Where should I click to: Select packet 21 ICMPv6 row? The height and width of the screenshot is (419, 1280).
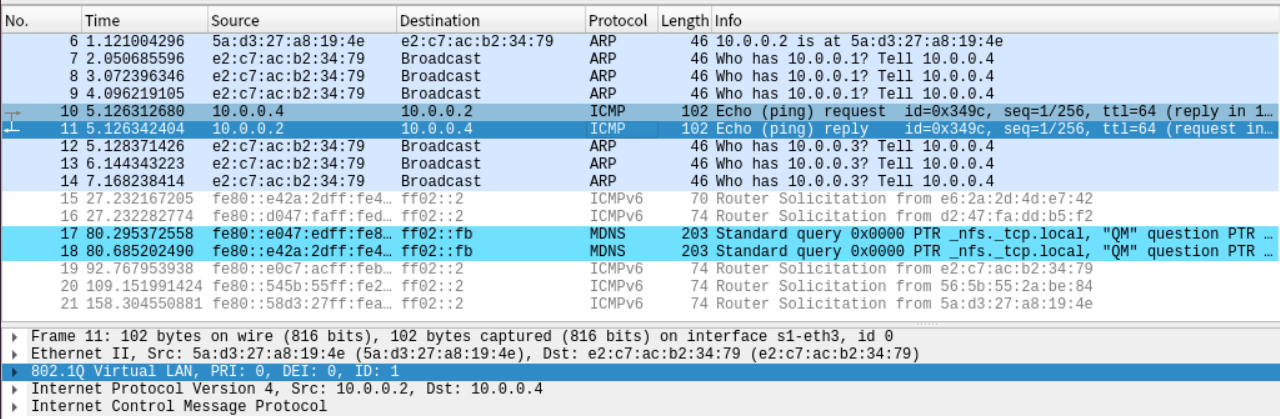640,303
